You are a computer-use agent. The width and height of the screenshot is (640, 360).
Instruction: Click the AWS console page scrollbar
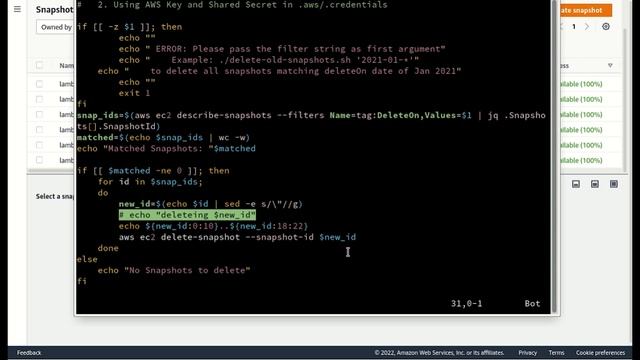pos(624,100)
